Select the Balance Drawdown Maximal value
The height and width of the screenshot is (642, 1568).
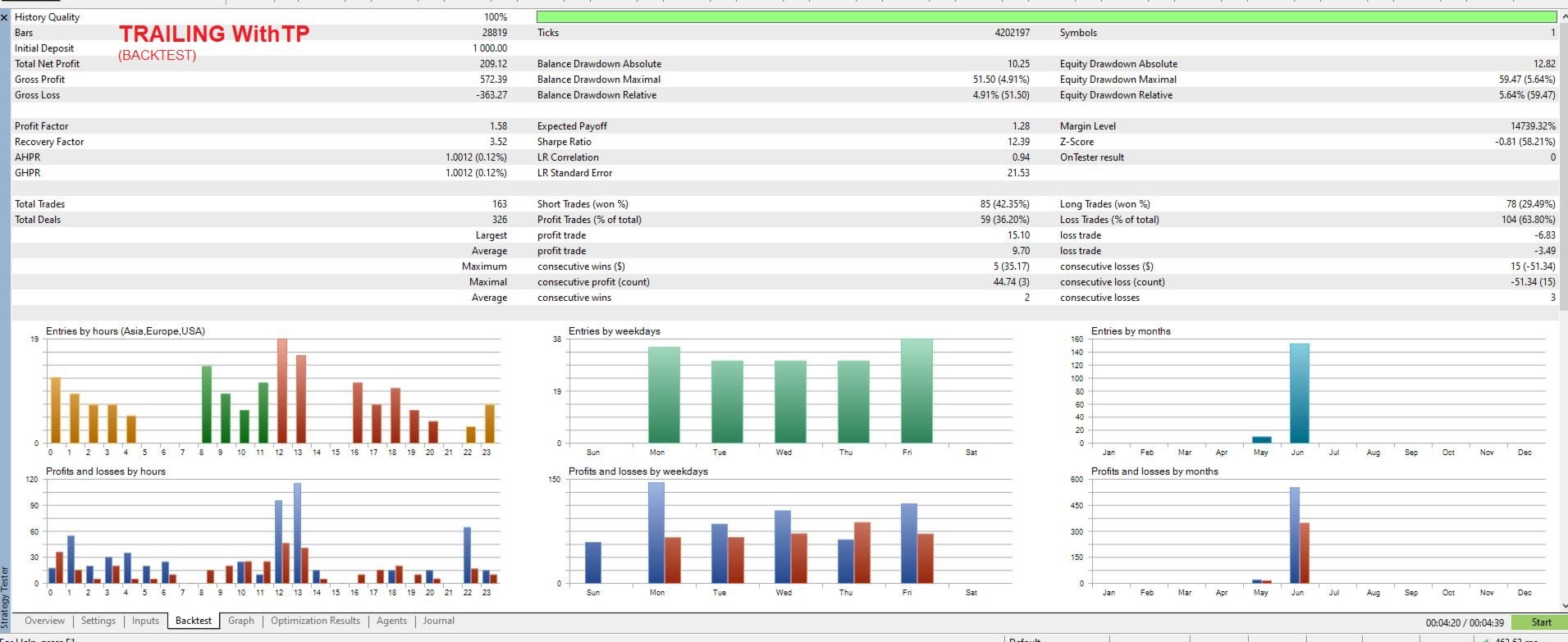[1001, 80]
